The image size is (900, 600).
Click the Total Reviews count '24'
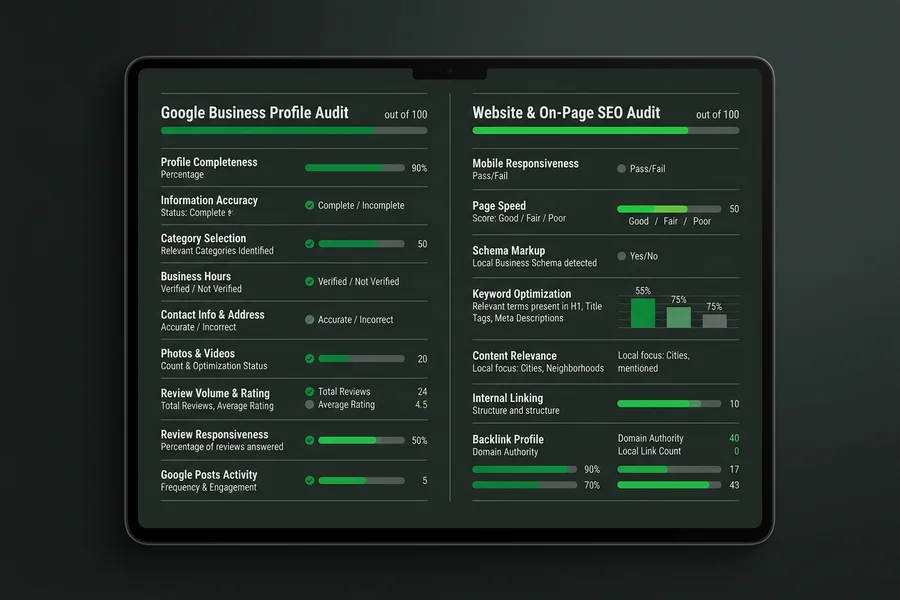point(422,391)
